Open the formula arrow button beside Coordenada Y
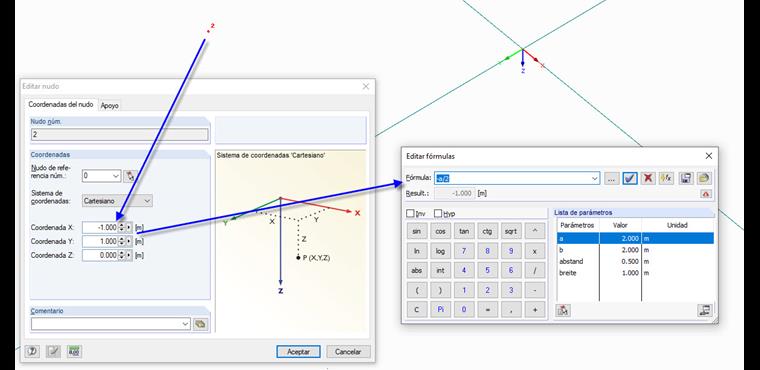760x370 pixels. point(129,241)
